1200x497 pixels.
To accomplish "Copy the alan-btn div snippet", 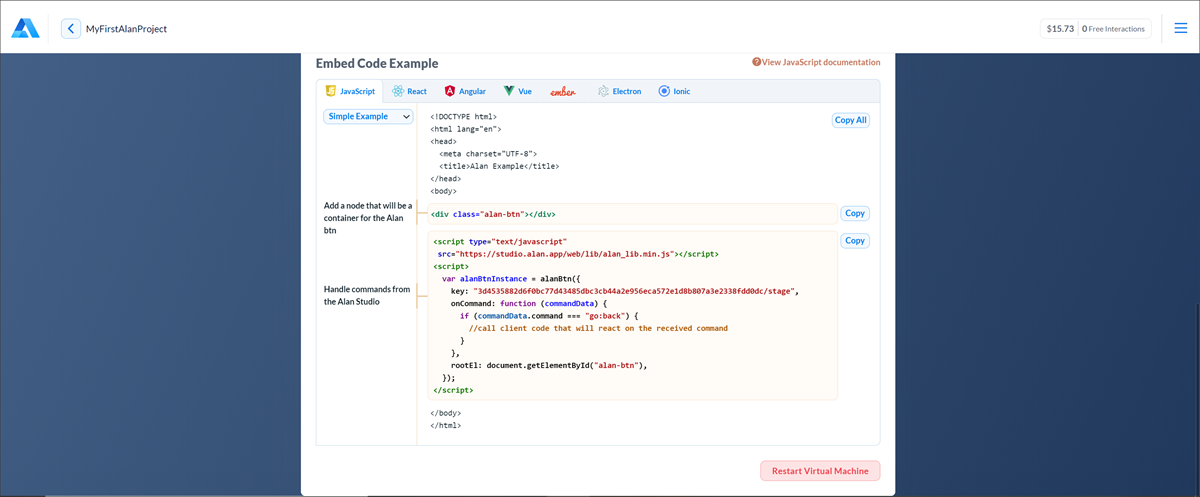I will (854, 213).
